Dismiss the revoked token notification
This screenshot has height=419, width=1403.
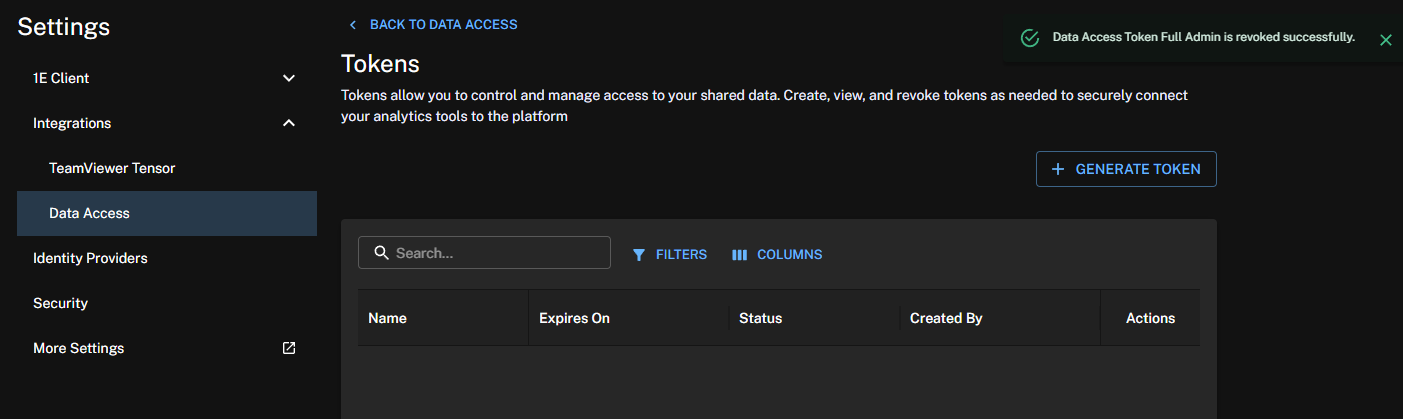(x=1385, y=40)
